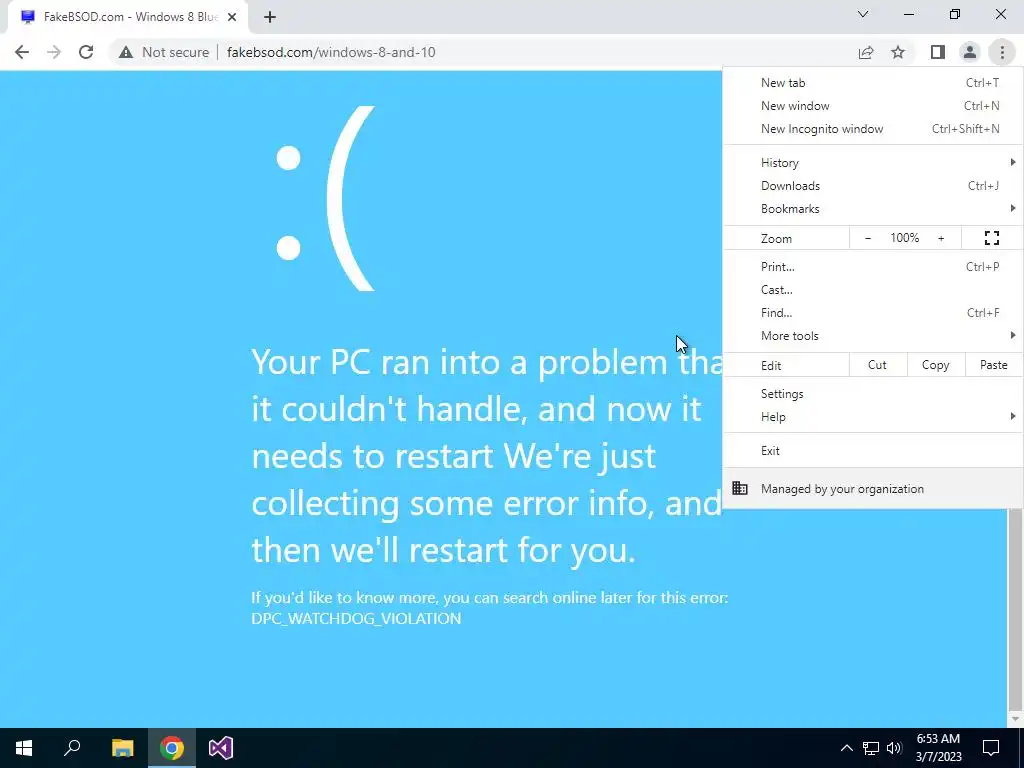Open the notification center icon

click(991, 748)
